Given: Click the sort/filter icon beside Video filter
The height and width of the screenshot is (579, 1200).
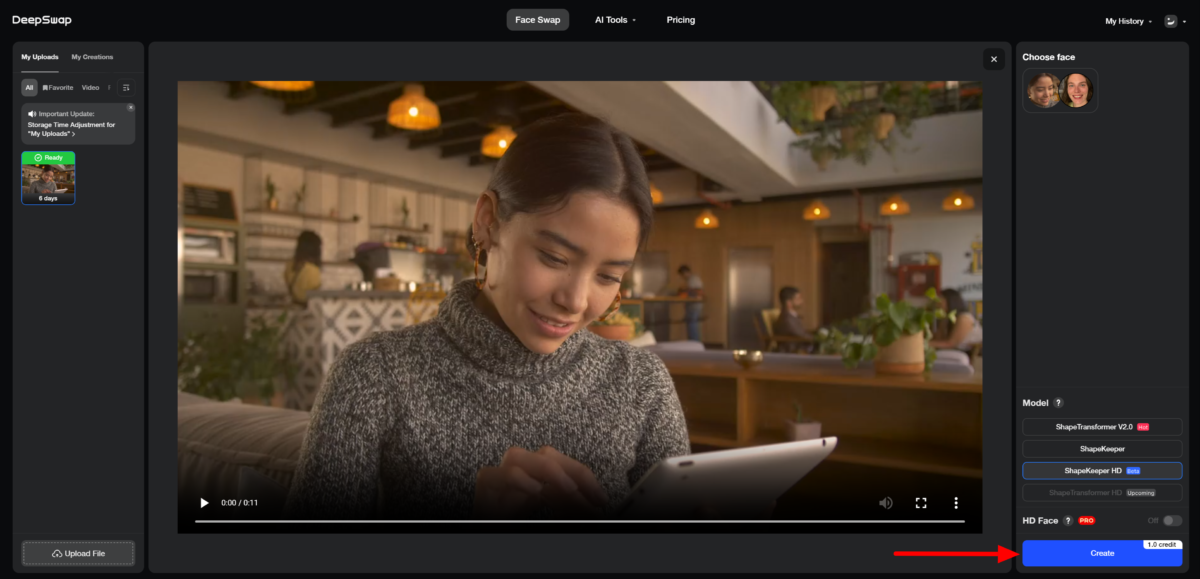Looking at the screenshot, I should (126, 87).
